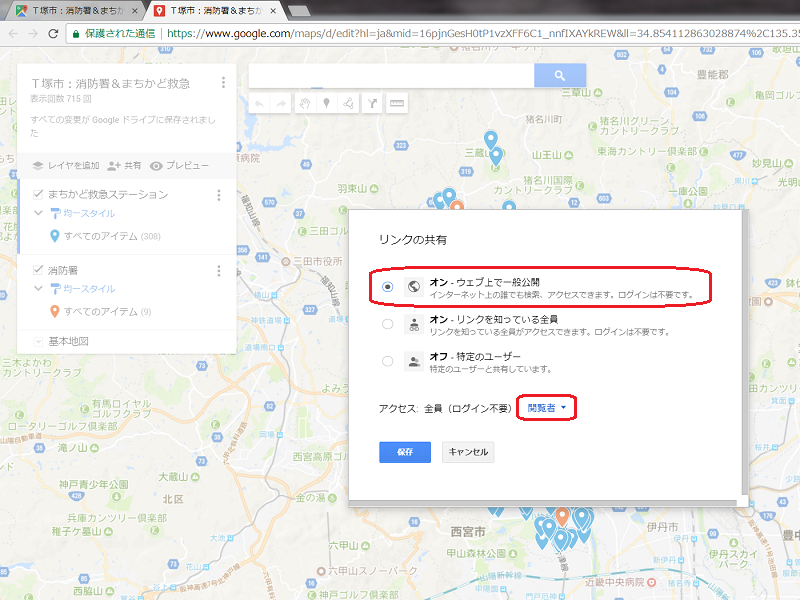
Task: Click the map title T塚市:消防署&まちかど救急
Action: click(110, 83)
